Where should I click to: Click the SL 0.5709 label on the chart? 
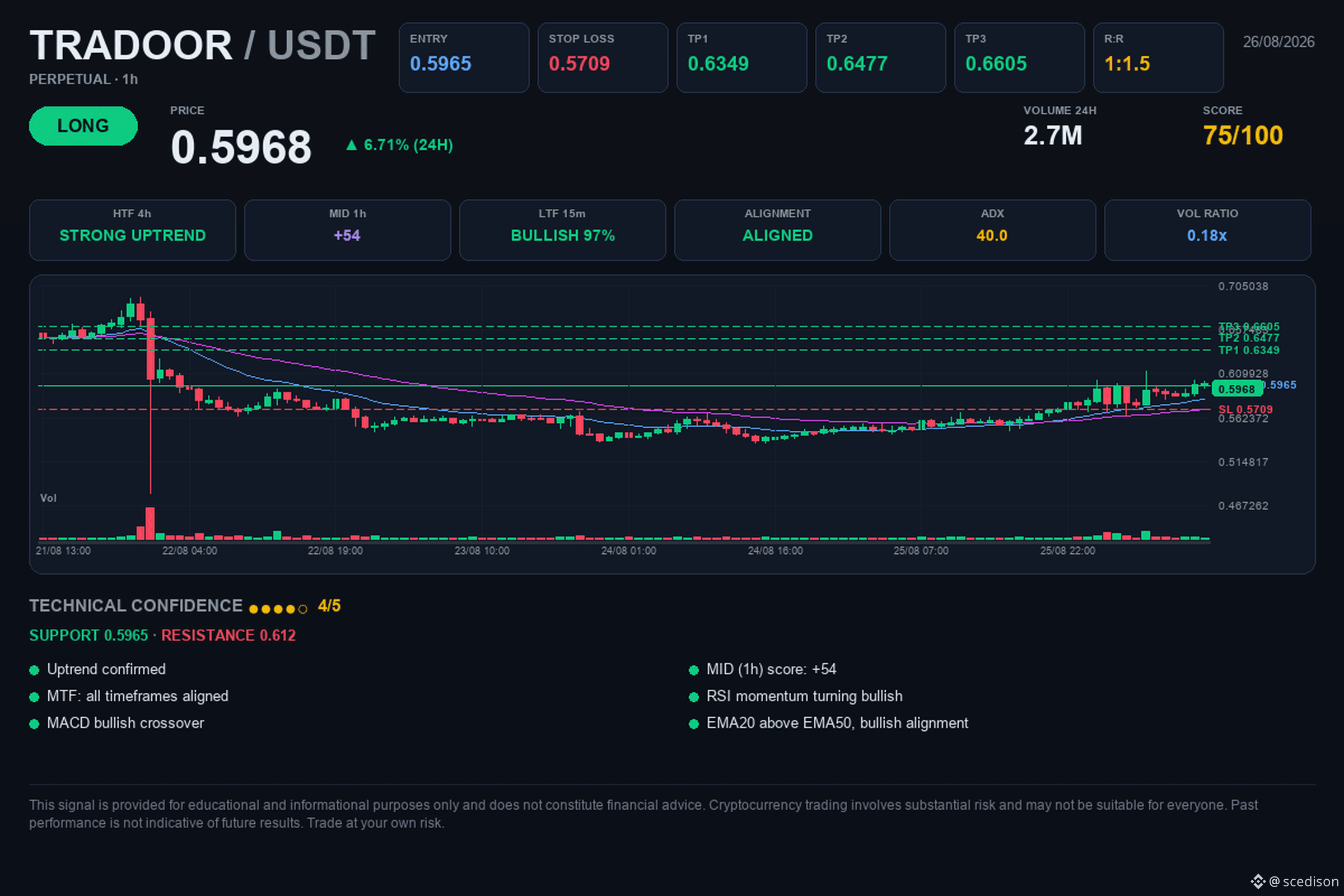(x=1245, y=409)
